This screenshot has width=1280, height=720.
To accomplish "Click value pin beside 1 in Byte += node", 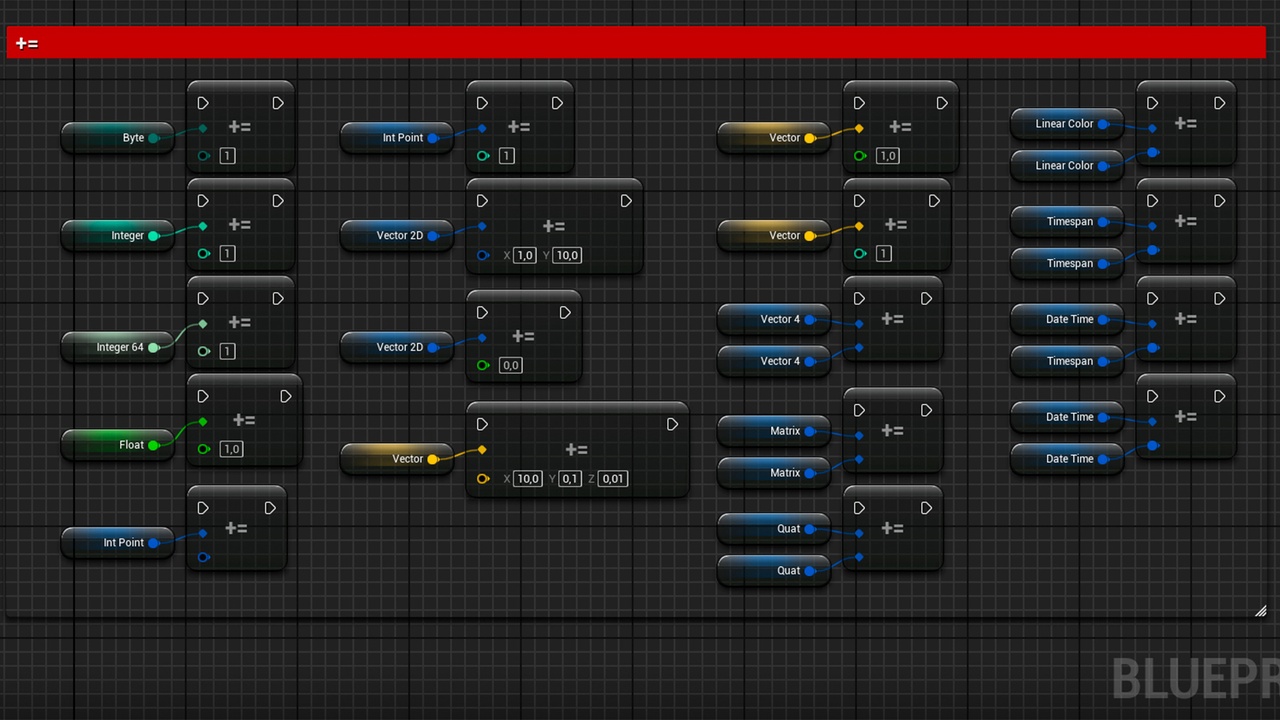I will click(204, 156).
